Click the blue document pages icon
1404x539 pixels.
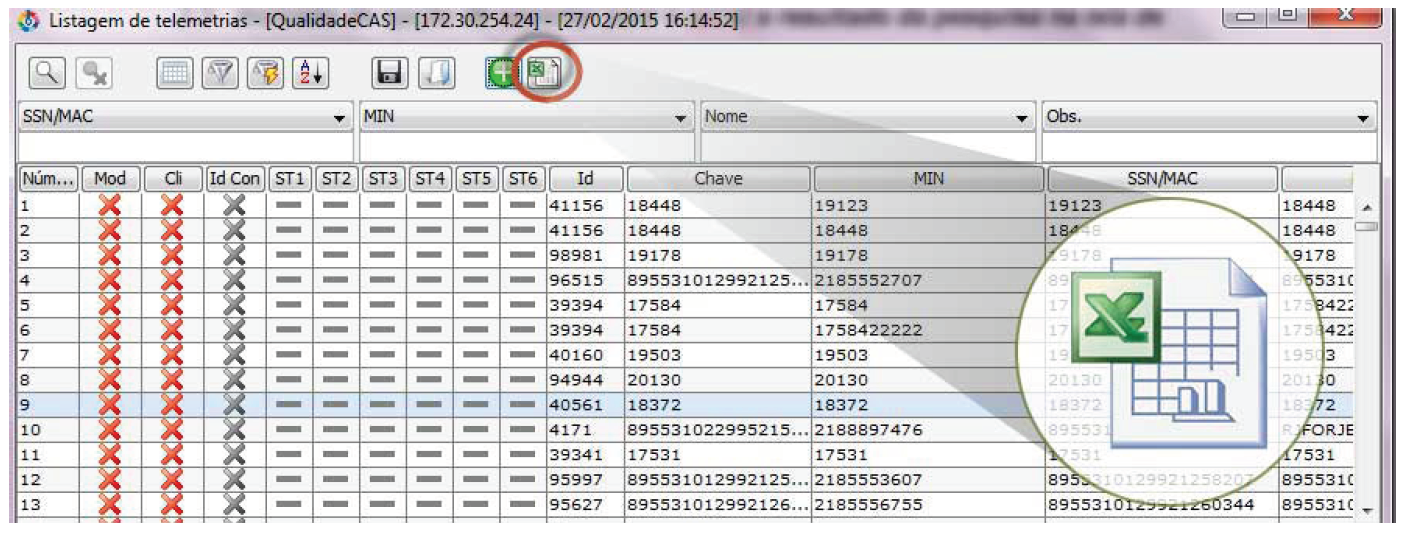[437, 73]
